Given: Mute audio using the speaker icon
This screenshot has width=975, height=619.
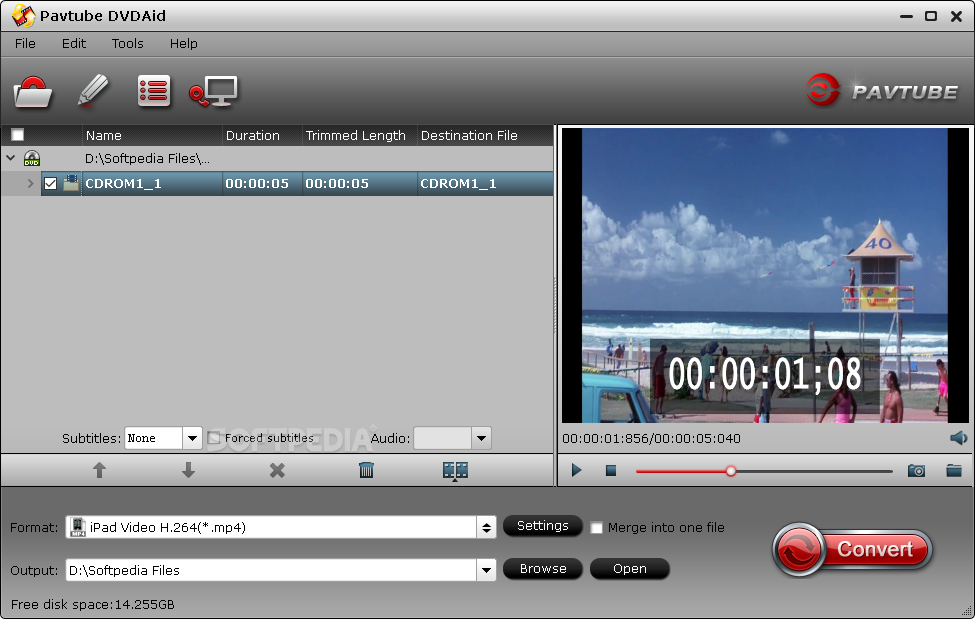Looking at the screenshot, I should point(958,438).
